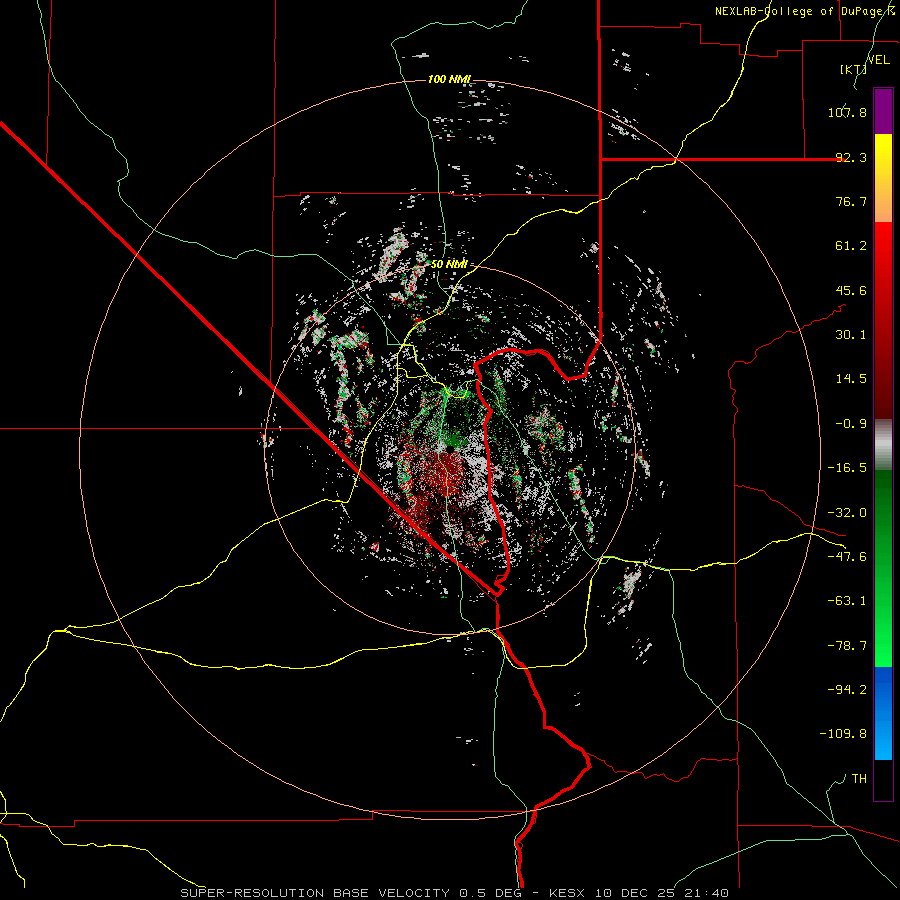Click the 92.3 velocity scale value
The width and height of the screenshot is (900, 900).
click(x=851, y=157)
